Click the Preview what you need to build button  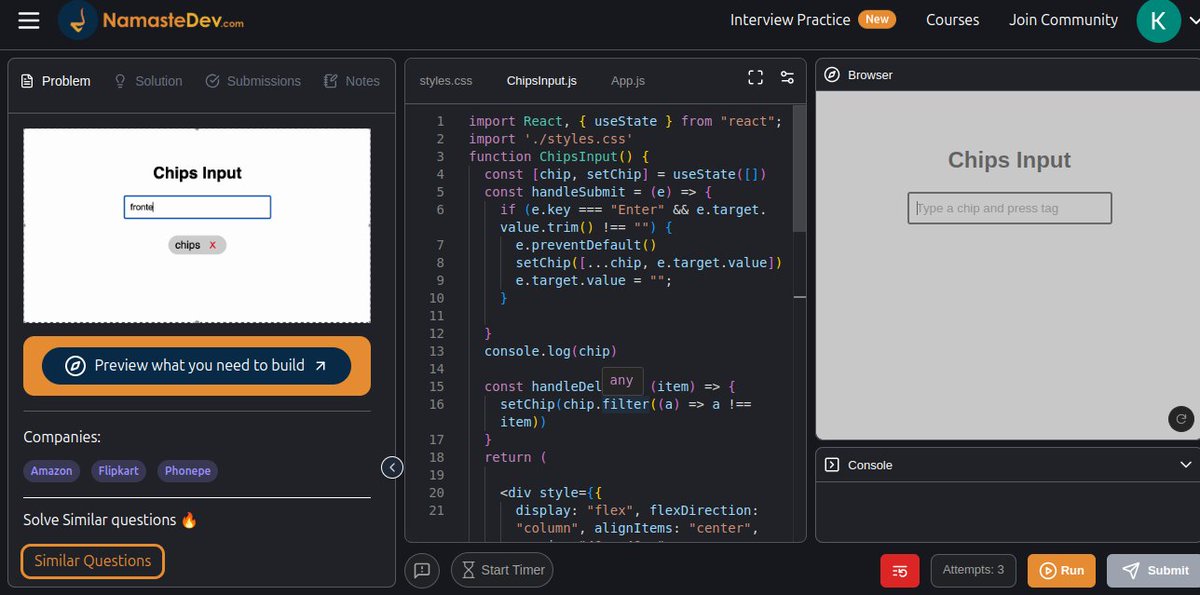pos(197,366)
